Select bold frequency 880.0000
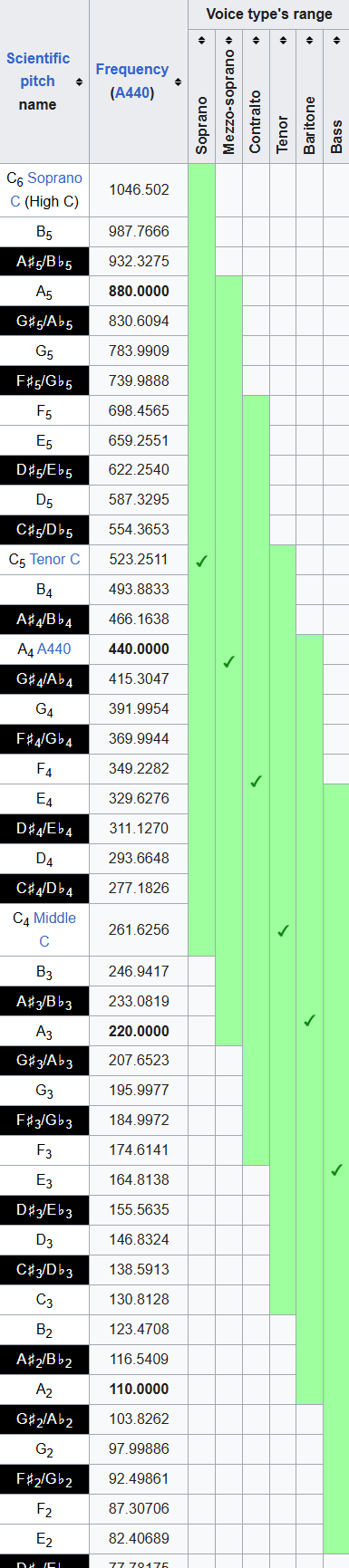 (139, 291)
